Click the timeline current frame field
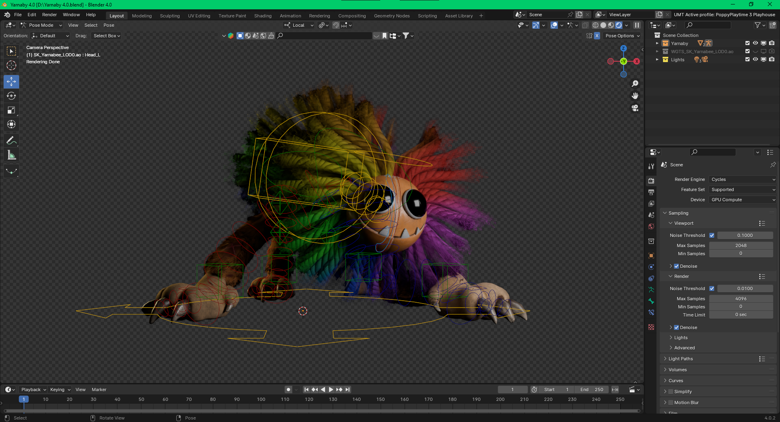Screen dimensions: 780x422 click(x=512, y=390)
